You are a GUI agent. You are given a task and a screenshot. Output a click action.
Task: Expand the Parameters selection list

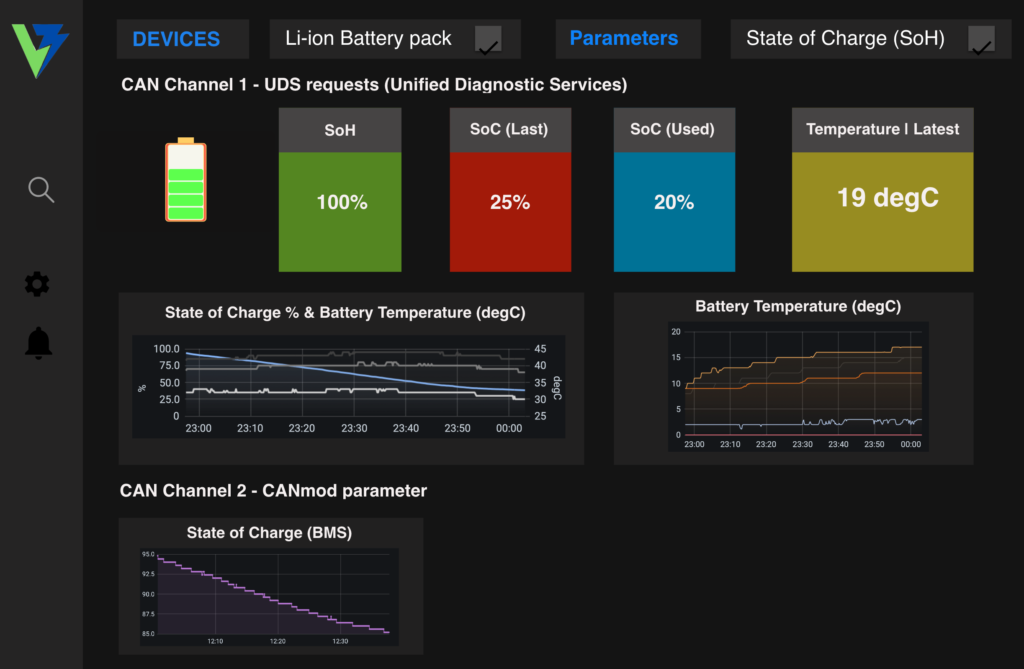(628, 38)
